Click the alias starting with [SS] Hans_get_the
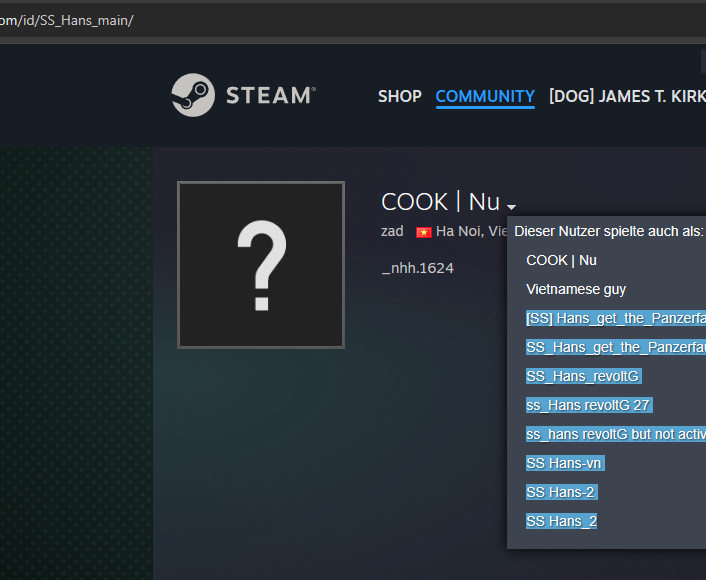 pyautogui.click(x=615, y=318)
